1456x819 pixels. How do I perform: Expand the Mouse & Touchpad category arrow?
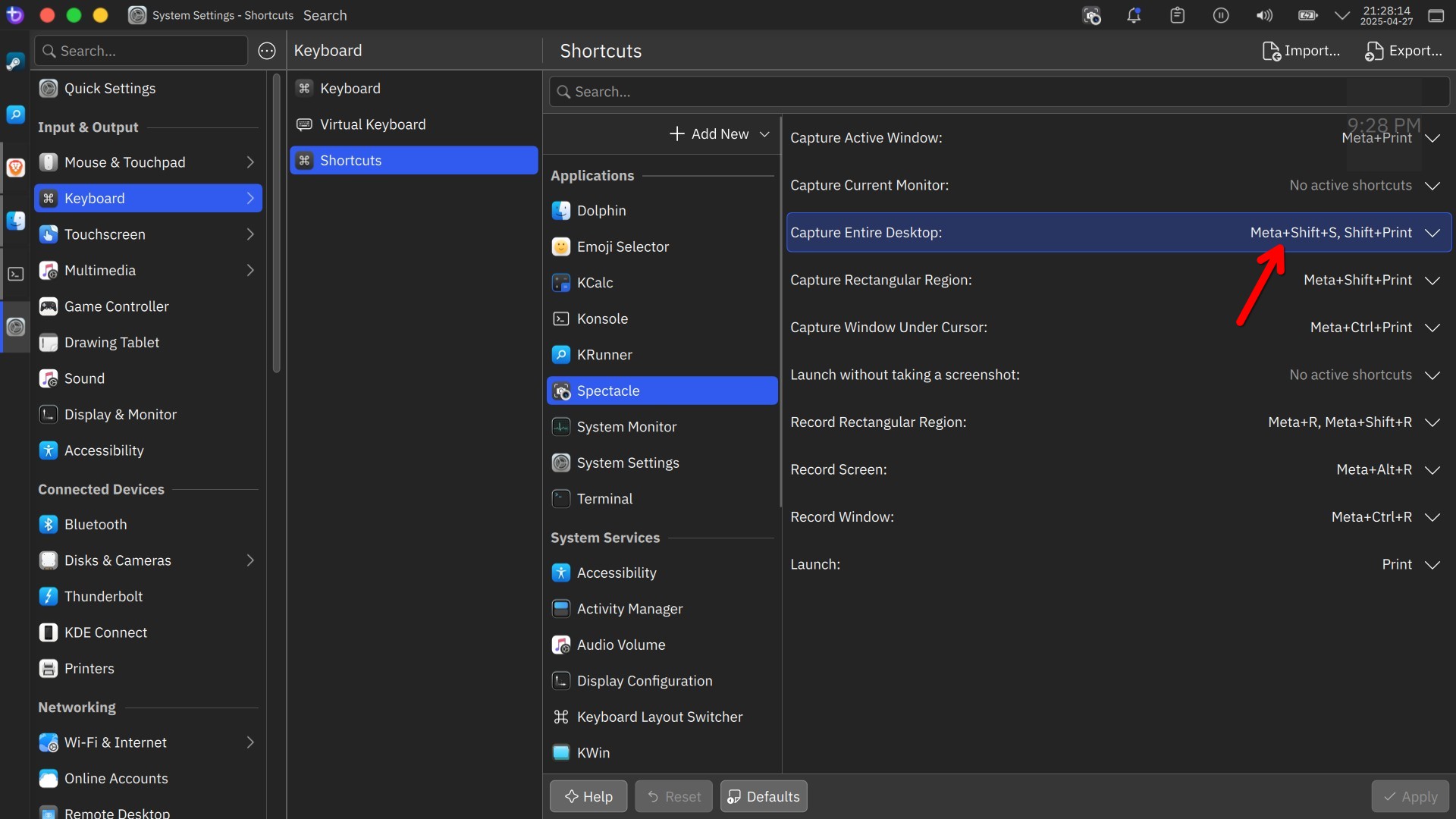point(250,162)
